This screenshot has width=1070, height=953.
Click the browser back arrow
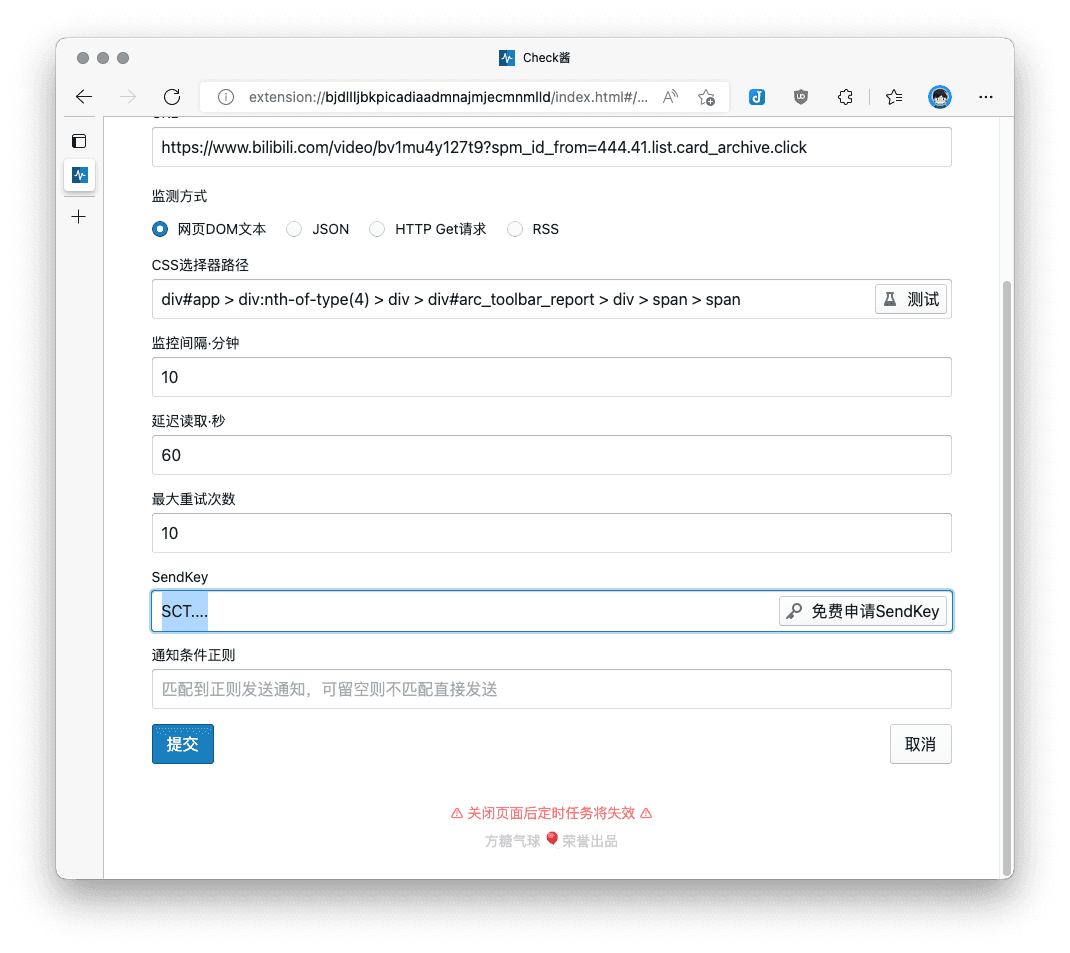(x=84, y=97)
